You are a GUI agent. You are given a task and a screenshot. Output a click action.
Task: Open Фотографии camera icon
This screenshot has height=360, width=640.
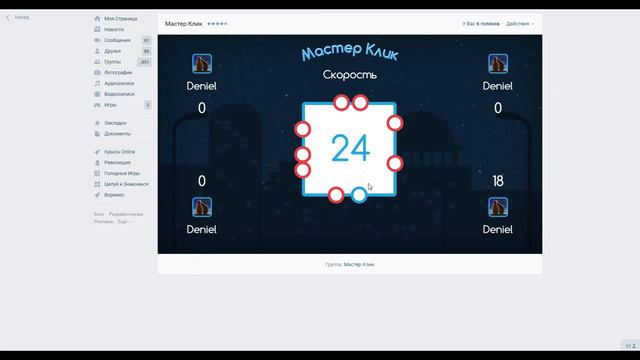click(x=97, y=73)
